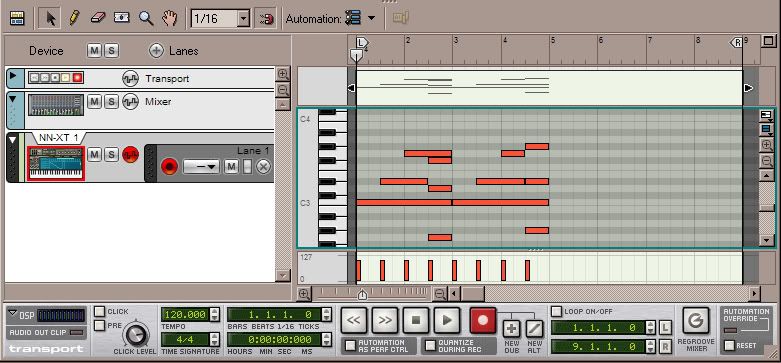The image size is (781, 363).
Task: Enable the Pre count-in checkbox
Action: coord(100,326)
